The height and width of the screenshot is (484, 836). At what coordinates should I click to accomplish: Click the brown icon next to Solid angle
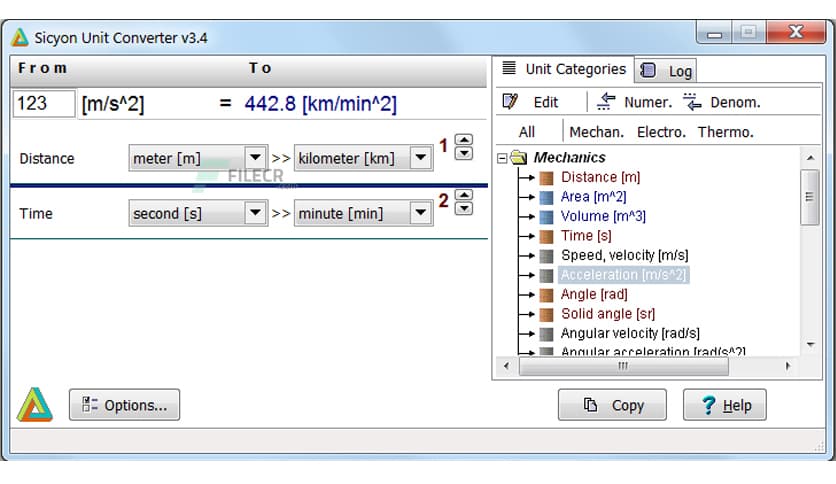(x=546, y=314)
